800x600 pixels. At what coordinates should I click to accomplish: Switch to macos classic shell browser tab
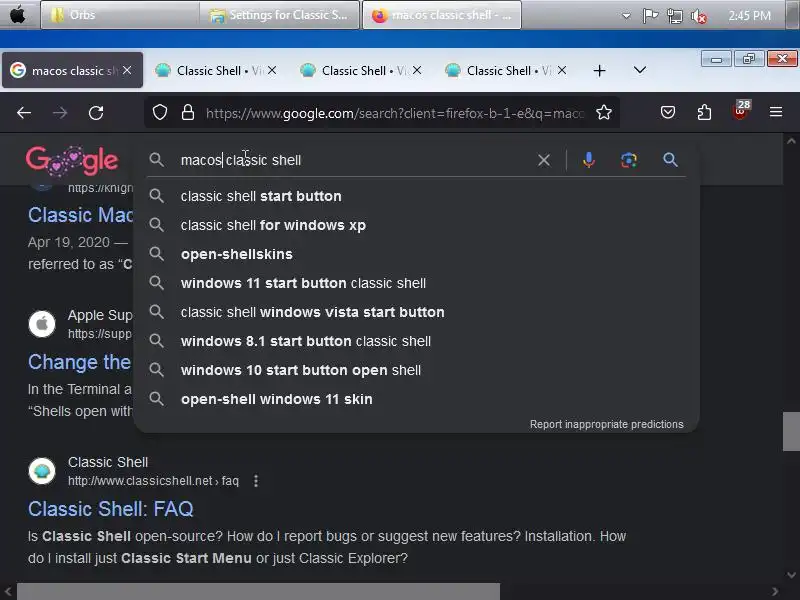72,70
